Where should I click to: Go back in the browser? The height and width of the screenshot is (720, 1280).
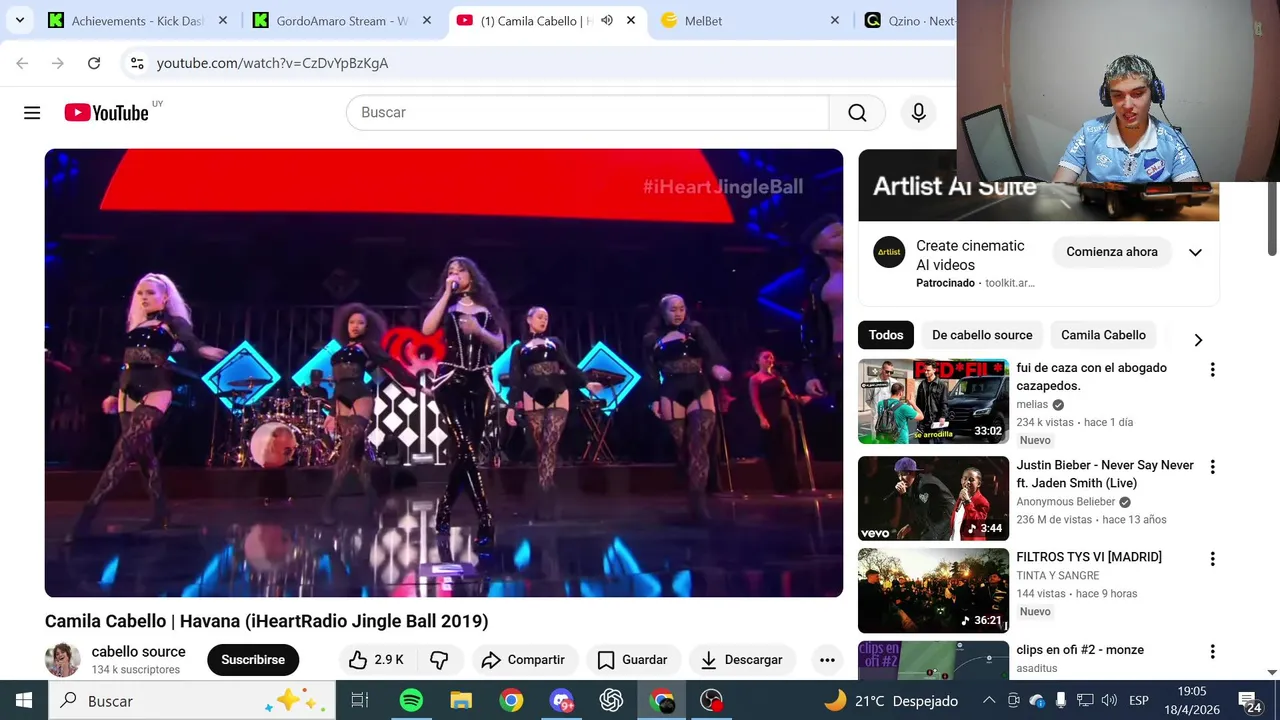point(22,63)
